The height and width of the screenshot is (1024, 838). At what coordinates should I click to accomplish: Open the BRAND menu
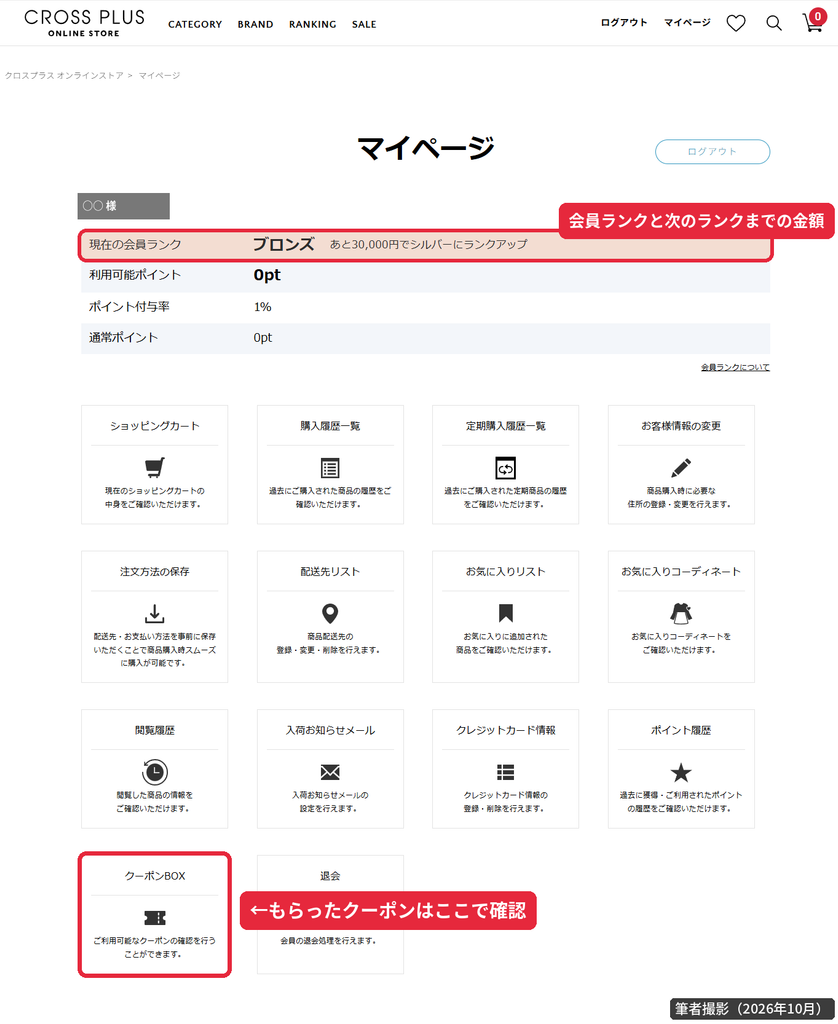(x=255, y=24)
